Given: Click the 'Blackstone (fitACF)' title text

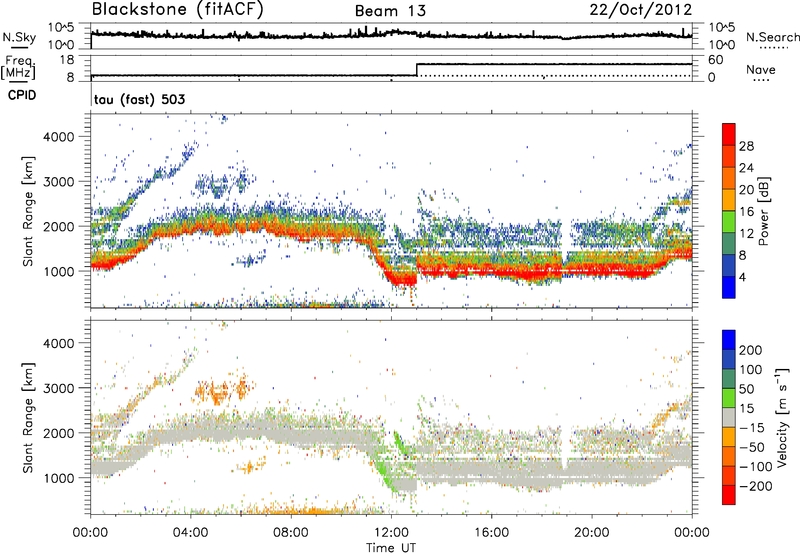Looking at the screenshot, I should click(x=178, y=10).
